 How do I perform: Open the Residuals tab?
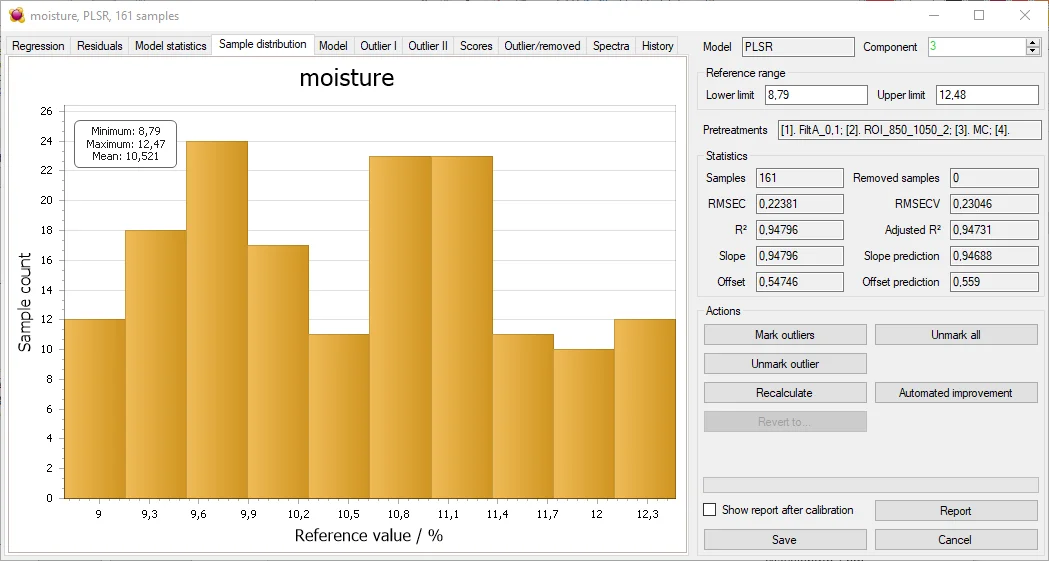pyautogui.click(x=99, y=46)
